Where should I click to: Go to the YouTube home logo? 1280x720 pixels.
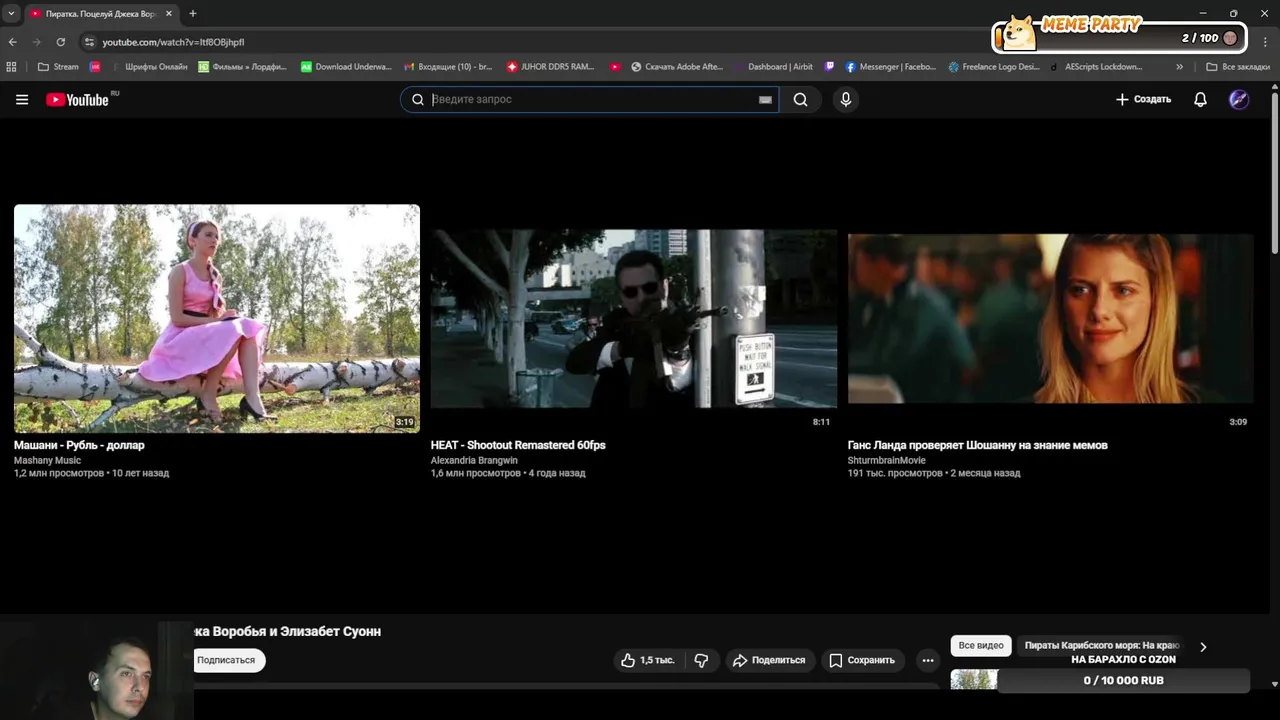coord(78,99)
